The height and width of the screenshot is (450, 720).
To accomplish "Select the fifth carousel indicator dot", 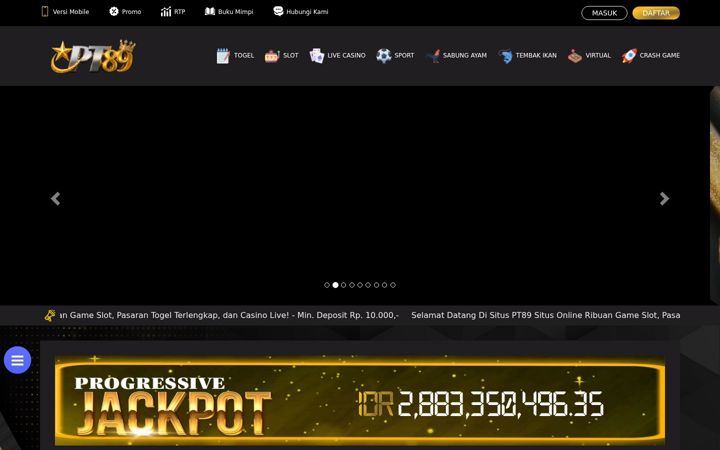I will pyautogui.click(x=360, y=285).
